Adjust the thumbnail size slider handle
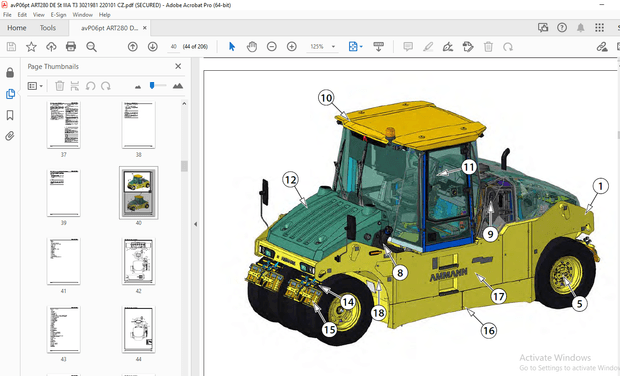The width and height of the screenshot is (620, 376). [152, 85]
